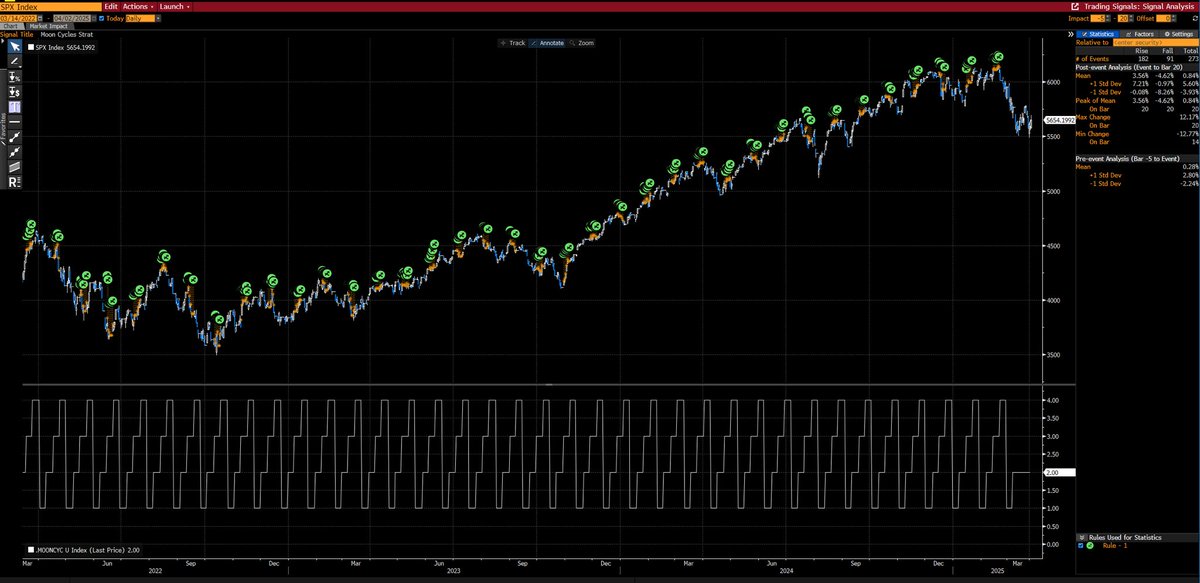The width and height of the screenshot is (1200, 583).
Task: Toggle the SPX Index legend checkbox
Action: click(x=31, y=47)
